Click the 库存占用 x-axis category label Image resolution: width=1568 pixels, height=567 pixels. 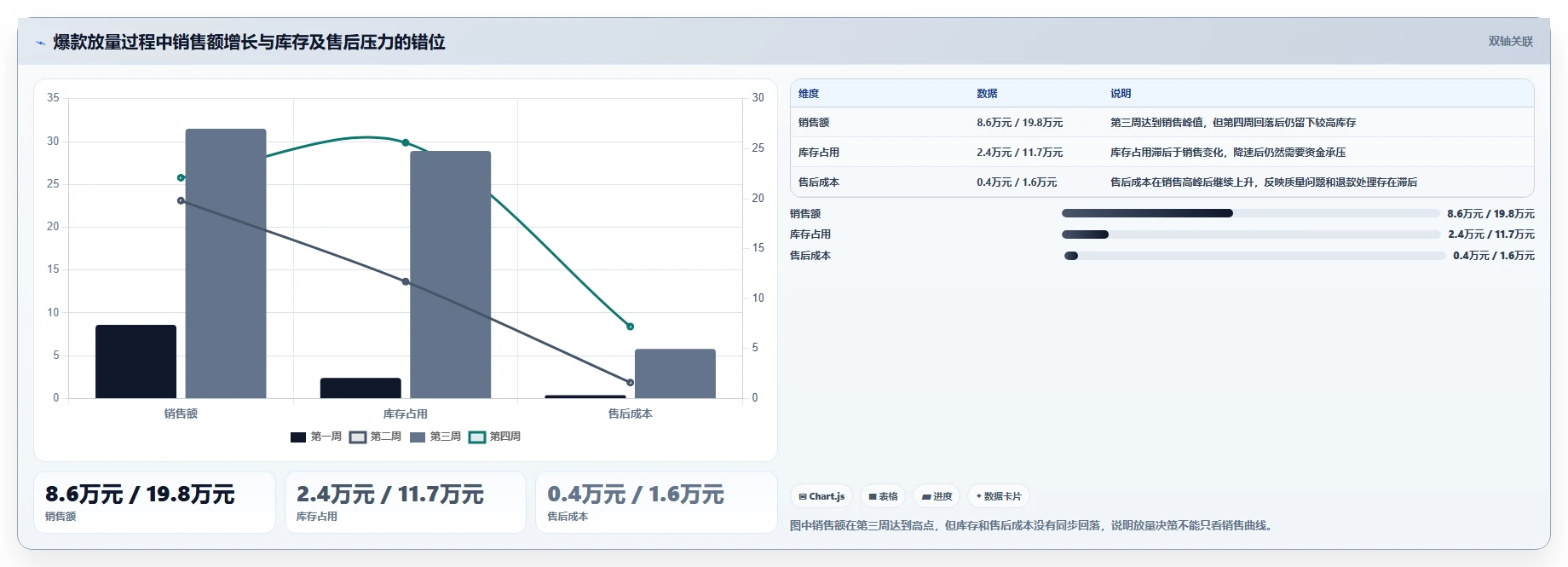point(406,414)
